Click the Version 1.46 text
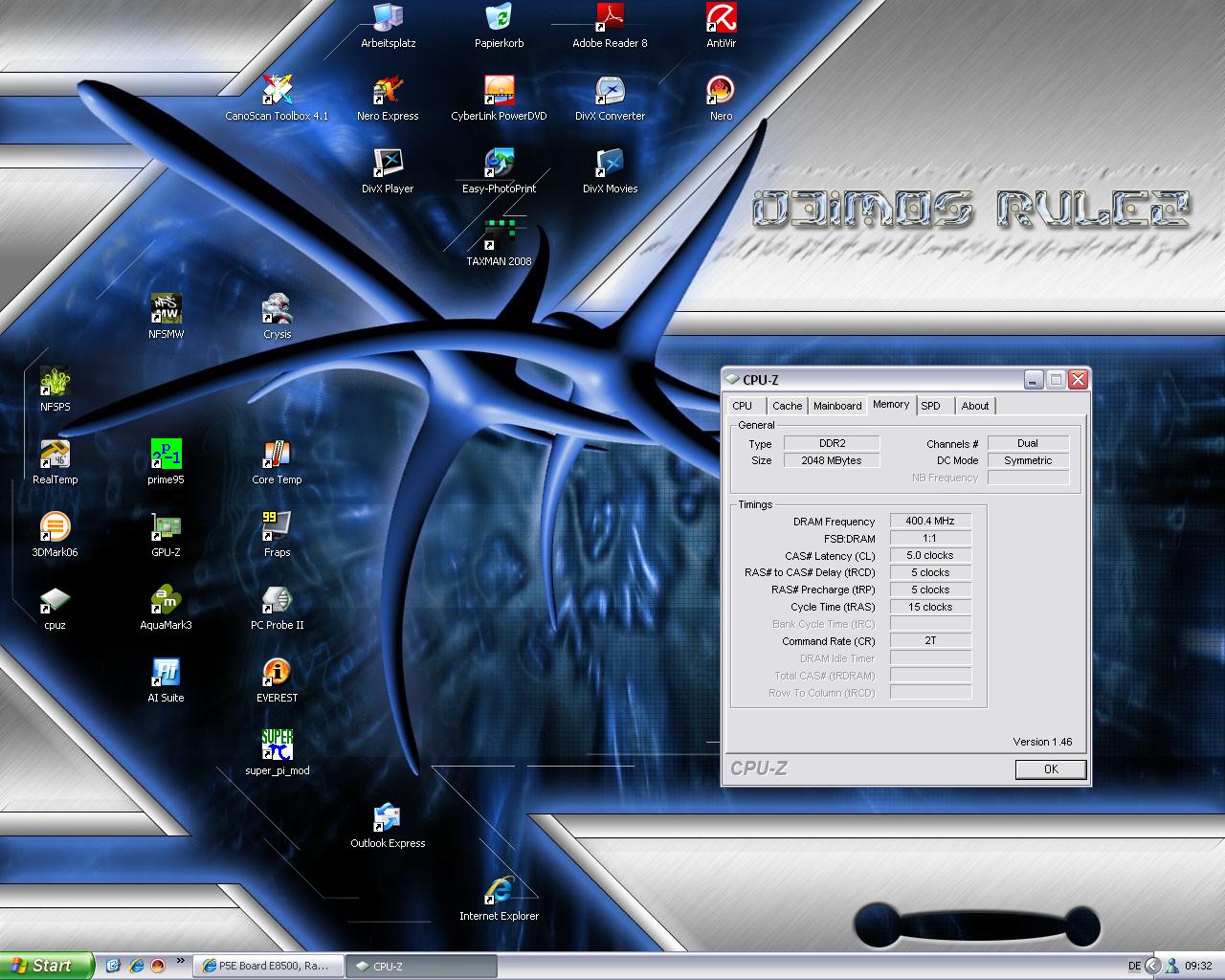Viewport: 1225px width, 980px height. tap(1042, 742)
